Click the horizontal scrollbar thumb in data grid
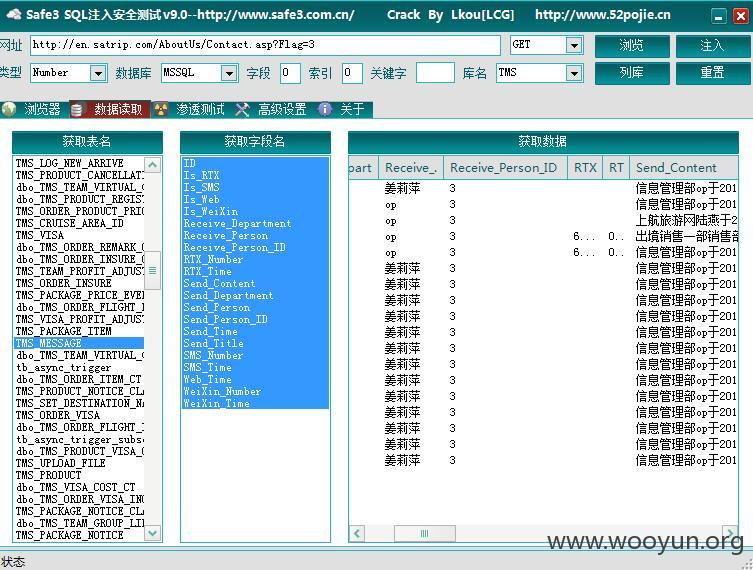The image size is (753, 570). coord(425,534)
